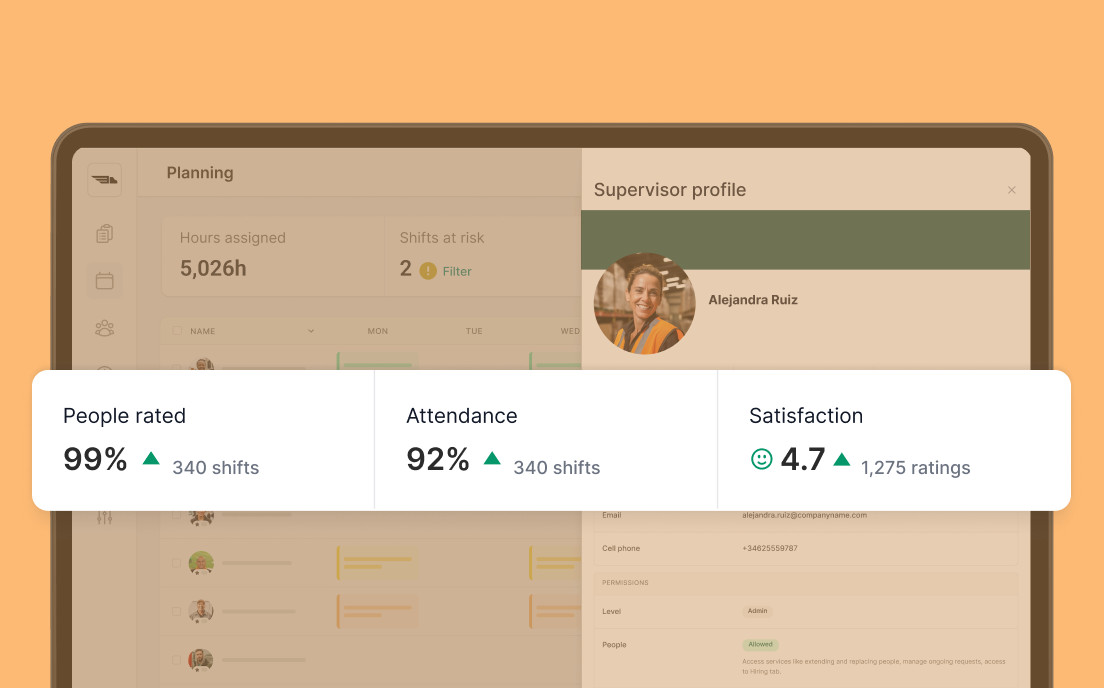The width and height of the screenshot is (1104, 688).
Task: Open Alejandra Ruiz's profile photo
Action: pyautogui.click(x=644, y=303)
